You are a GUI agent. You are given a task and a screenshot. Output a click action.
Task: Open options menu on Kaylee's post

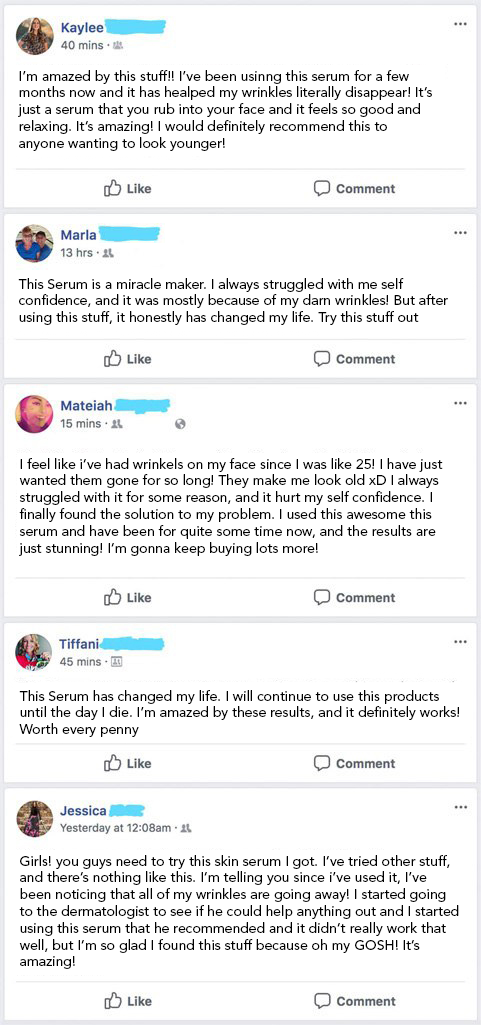[x=460, y=24]
